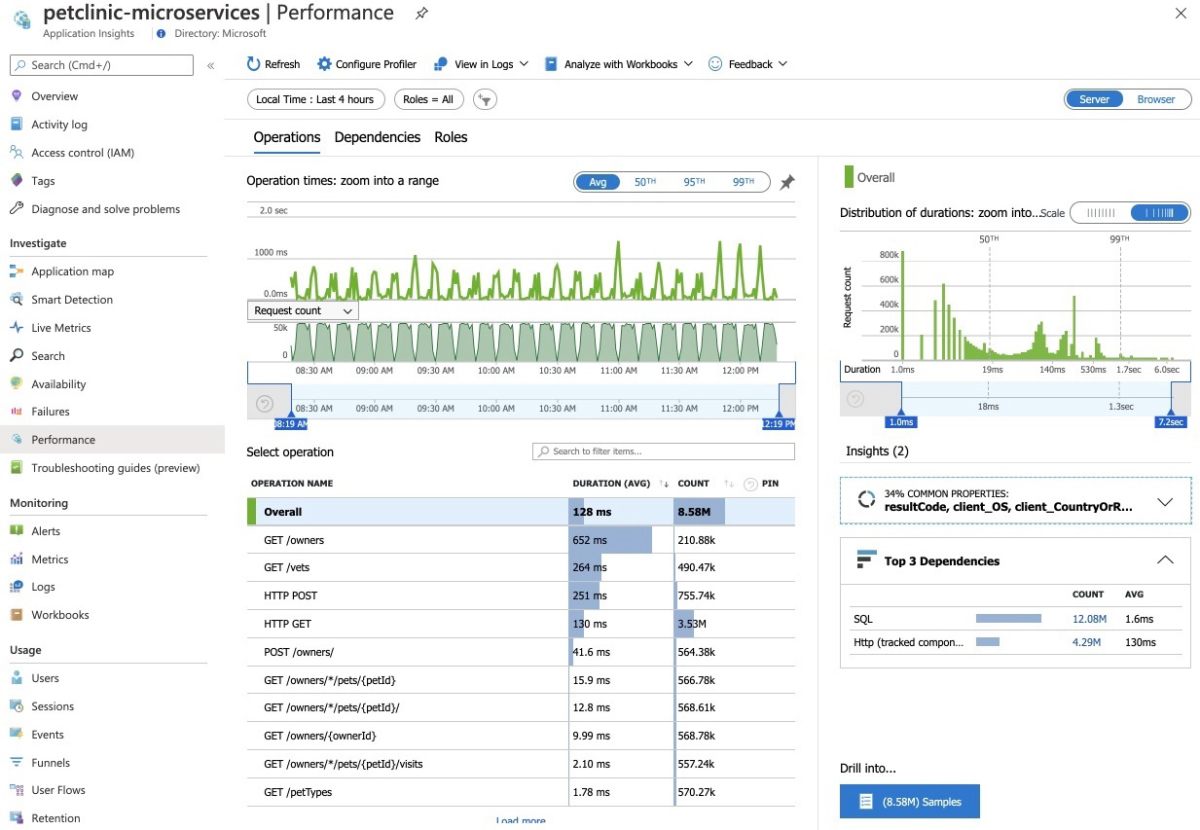Pin the blade next to Performance title
This screenshot has width=1200, height=830.
click(422, 13)
